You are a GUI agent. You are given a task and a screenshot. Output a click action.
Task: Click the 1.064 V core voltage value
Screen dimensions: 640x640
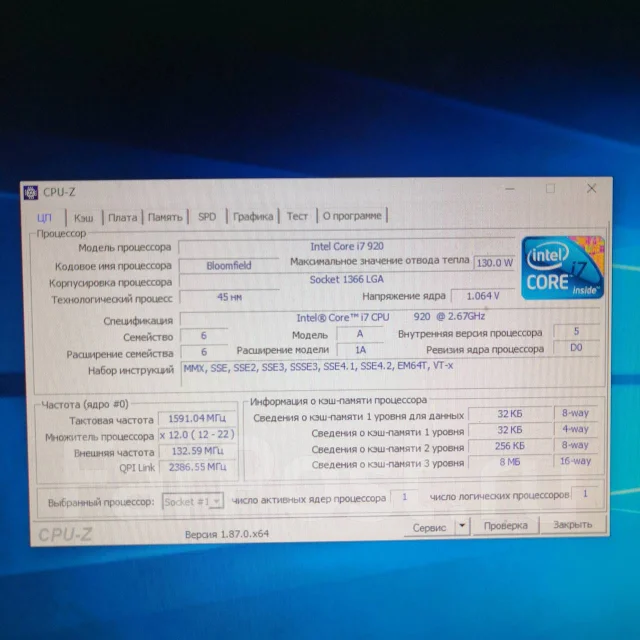483,296
